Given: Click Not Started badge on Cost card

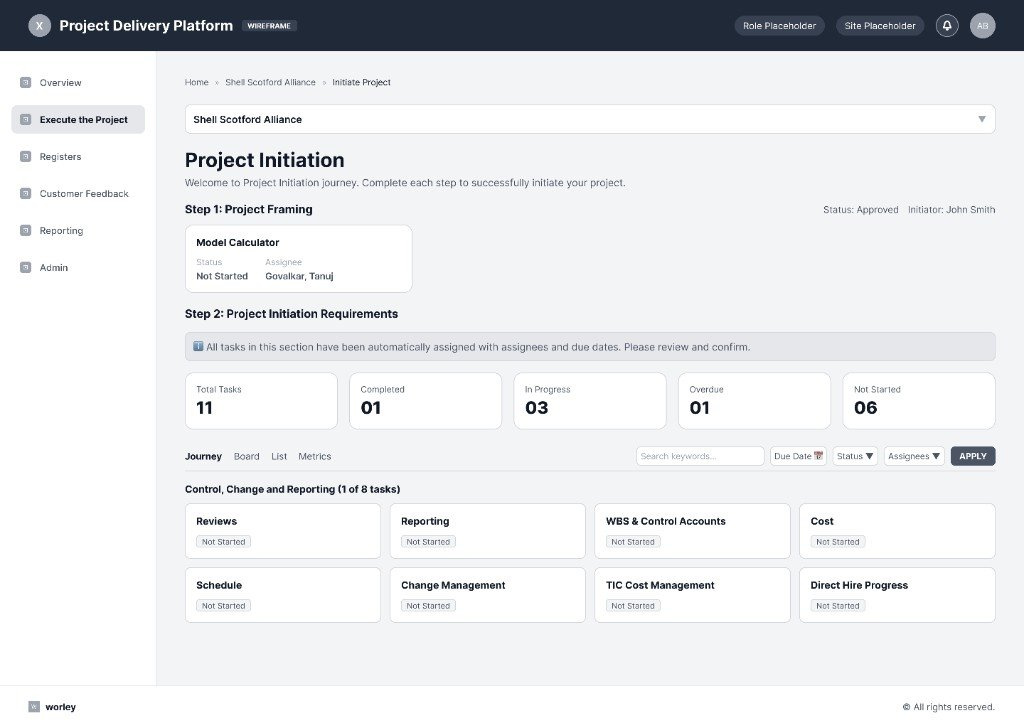Looking at the screenshot, I should (x=838, y=541).
